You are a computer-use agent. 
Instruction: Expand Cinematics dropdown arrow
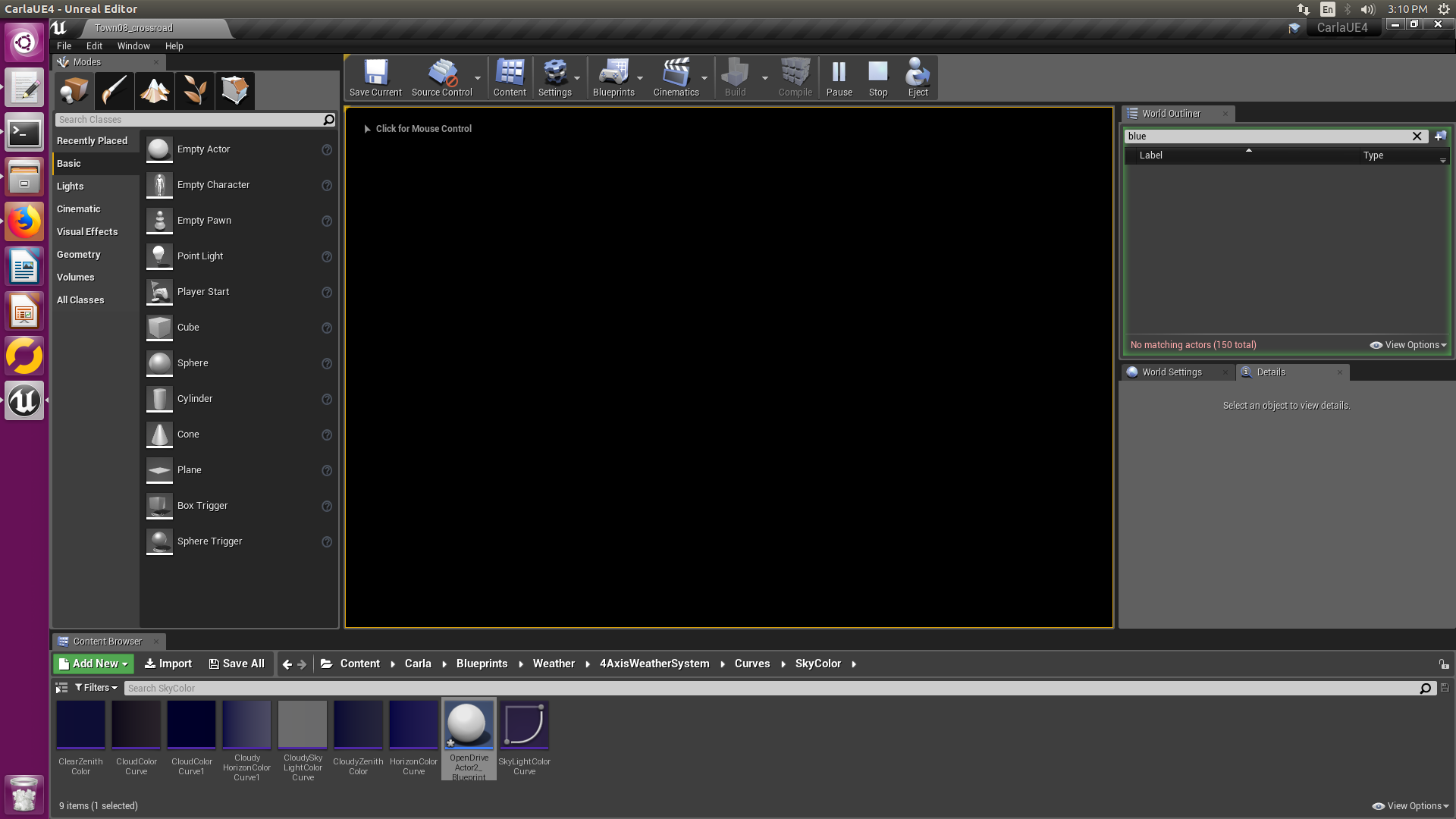pyautogui.click(x=704, y=78)
